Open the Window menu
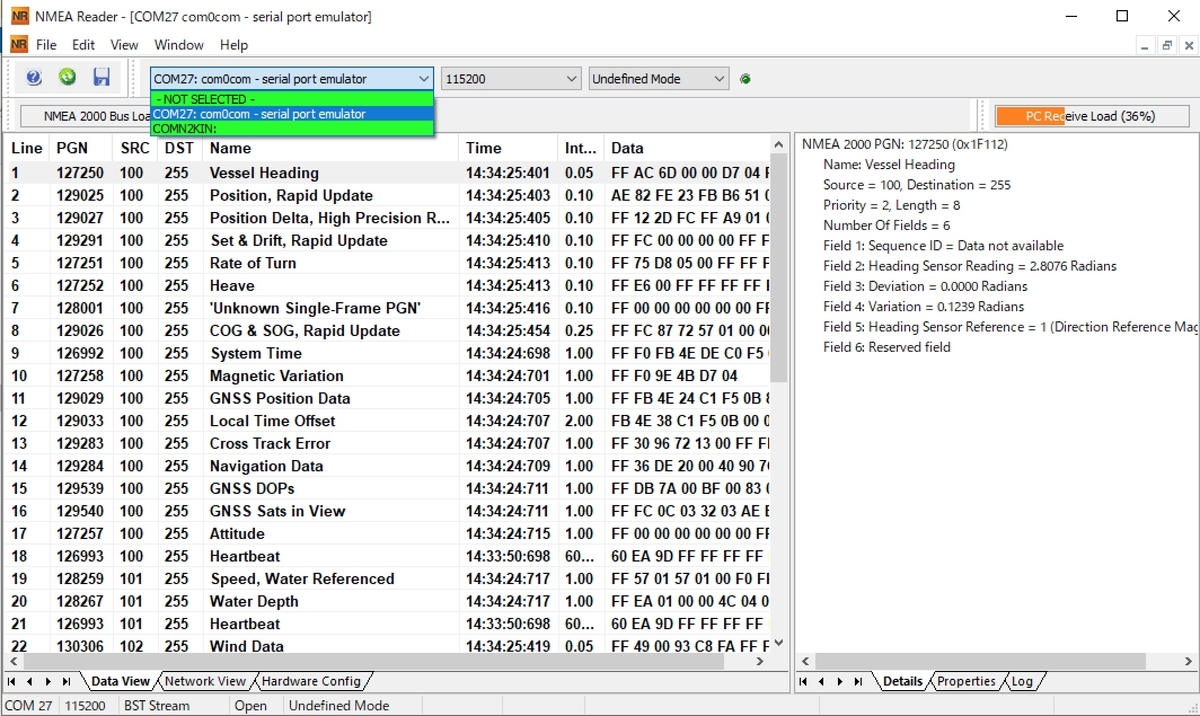The width and height of the screenshot is (1200, 716). [x=179, y=45]
